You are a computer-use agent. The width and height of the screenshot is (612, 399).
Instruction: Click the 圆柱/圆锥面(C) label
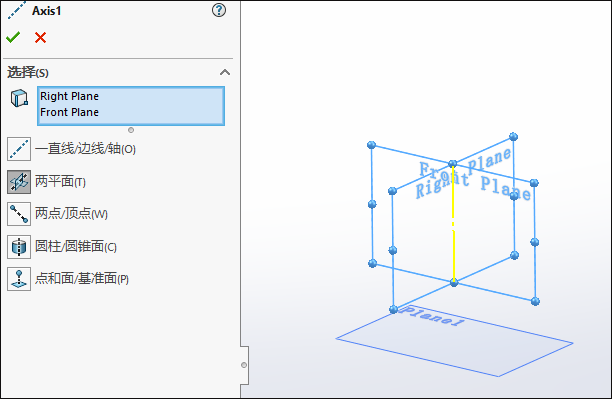click(76, 246)
